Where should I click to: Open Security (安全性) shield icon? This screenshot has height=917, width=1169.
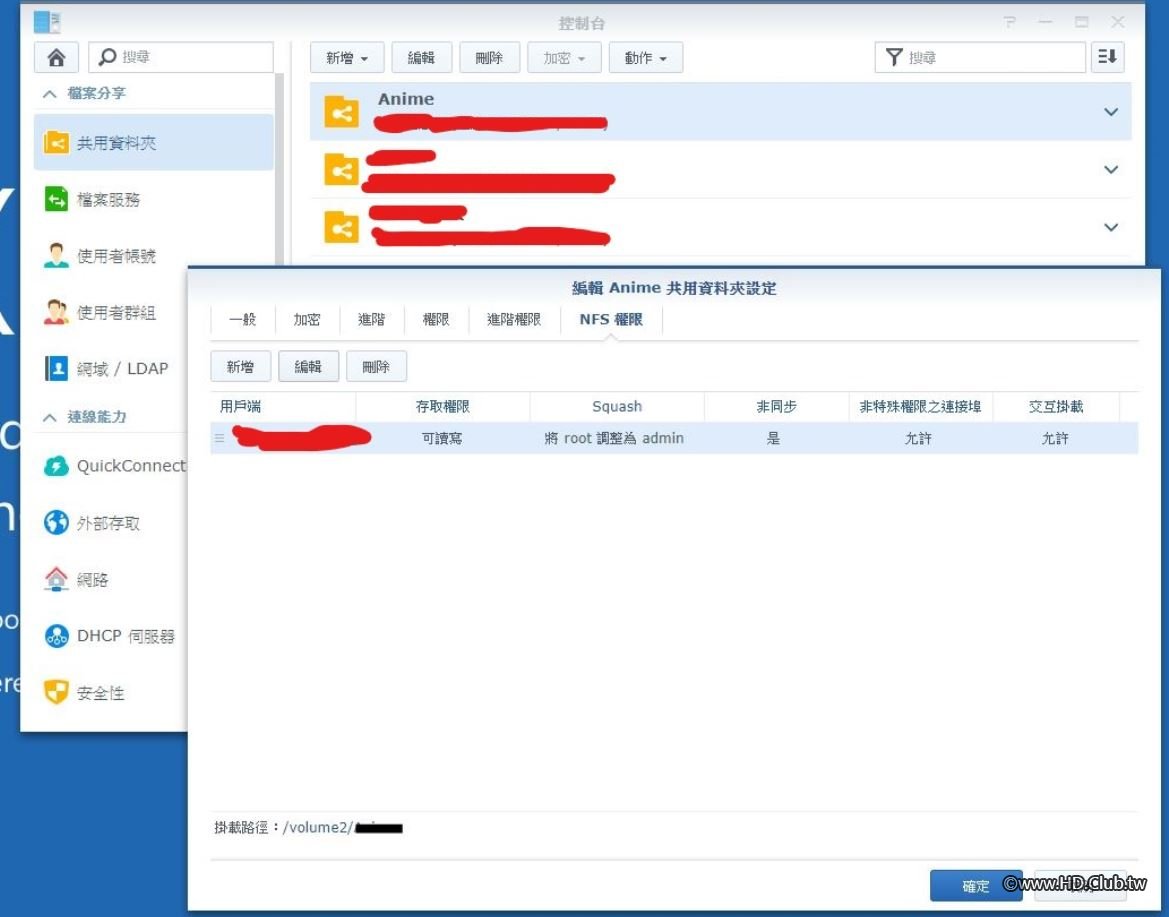[x=56, y=693]
